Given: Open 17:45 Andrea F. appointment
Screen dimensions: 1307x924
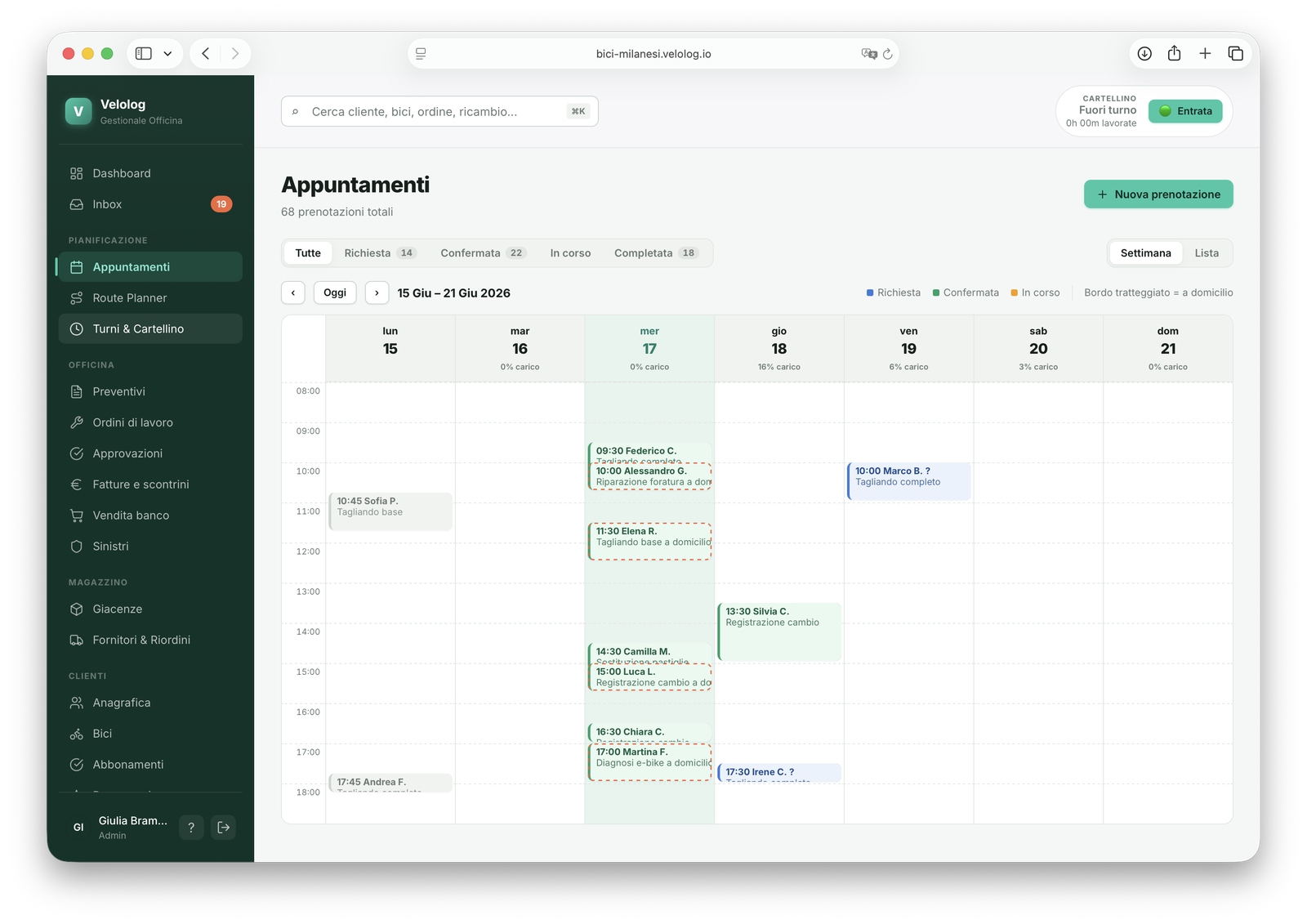Looking at the screenshot, I should click(390, 783).
